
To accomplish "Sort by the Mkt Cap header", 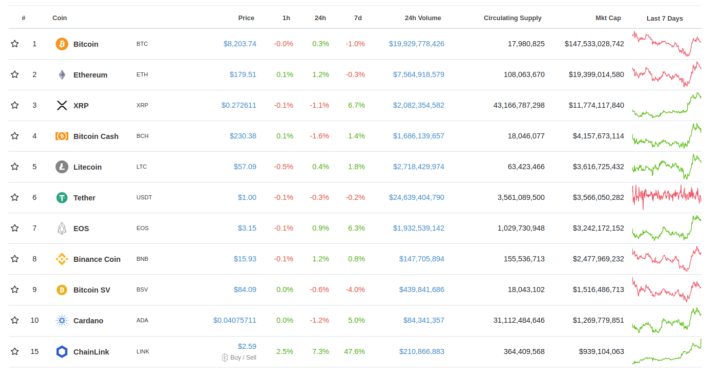I will (608, 18).
